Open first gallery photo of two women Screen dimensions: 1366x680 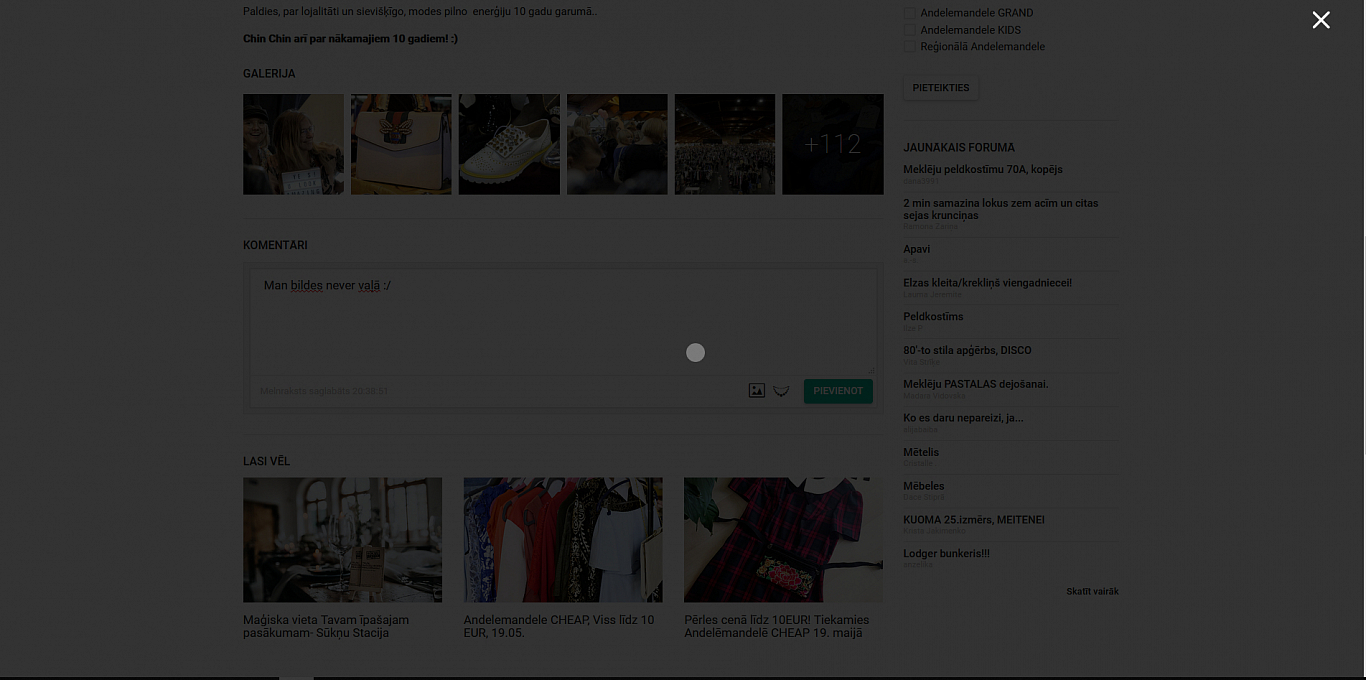pos(293,144)
